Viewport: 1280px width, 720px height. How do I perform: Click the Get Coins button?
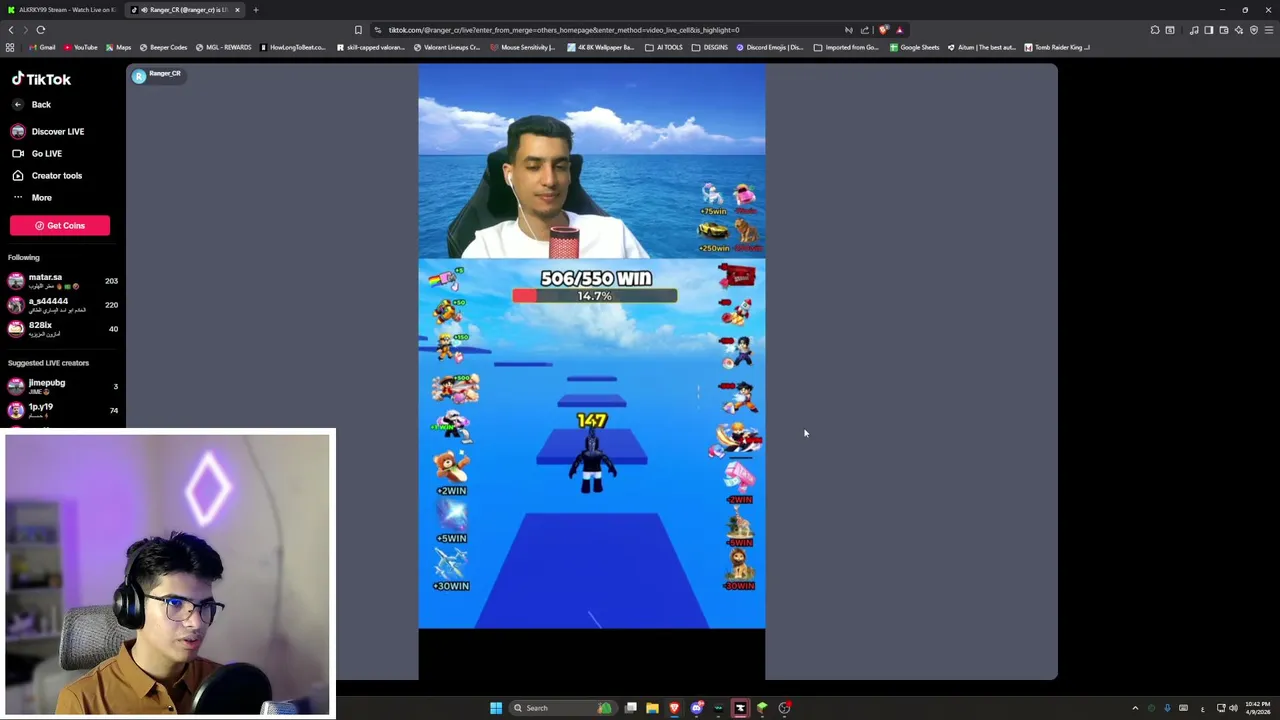click(x=60, y=225)
